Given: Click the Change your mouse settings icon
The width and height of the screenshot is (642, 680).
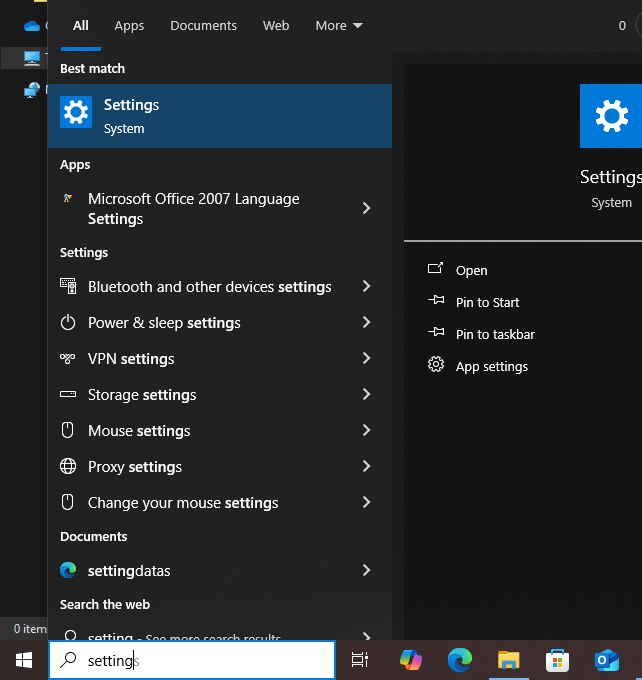Looking at the screenshot, I should [68, 502].
